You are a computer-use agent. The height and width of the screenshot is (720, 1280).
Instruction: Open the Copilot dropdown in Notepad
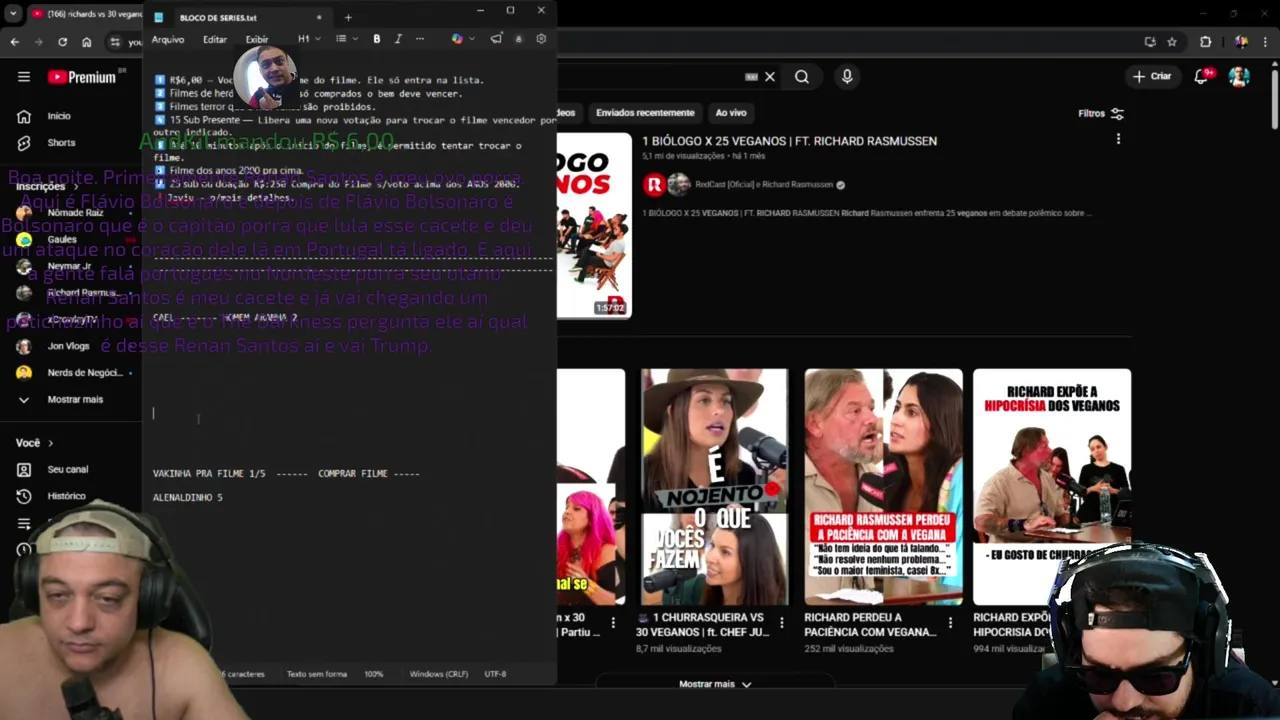pyautogui.click(x=462, y=39)
